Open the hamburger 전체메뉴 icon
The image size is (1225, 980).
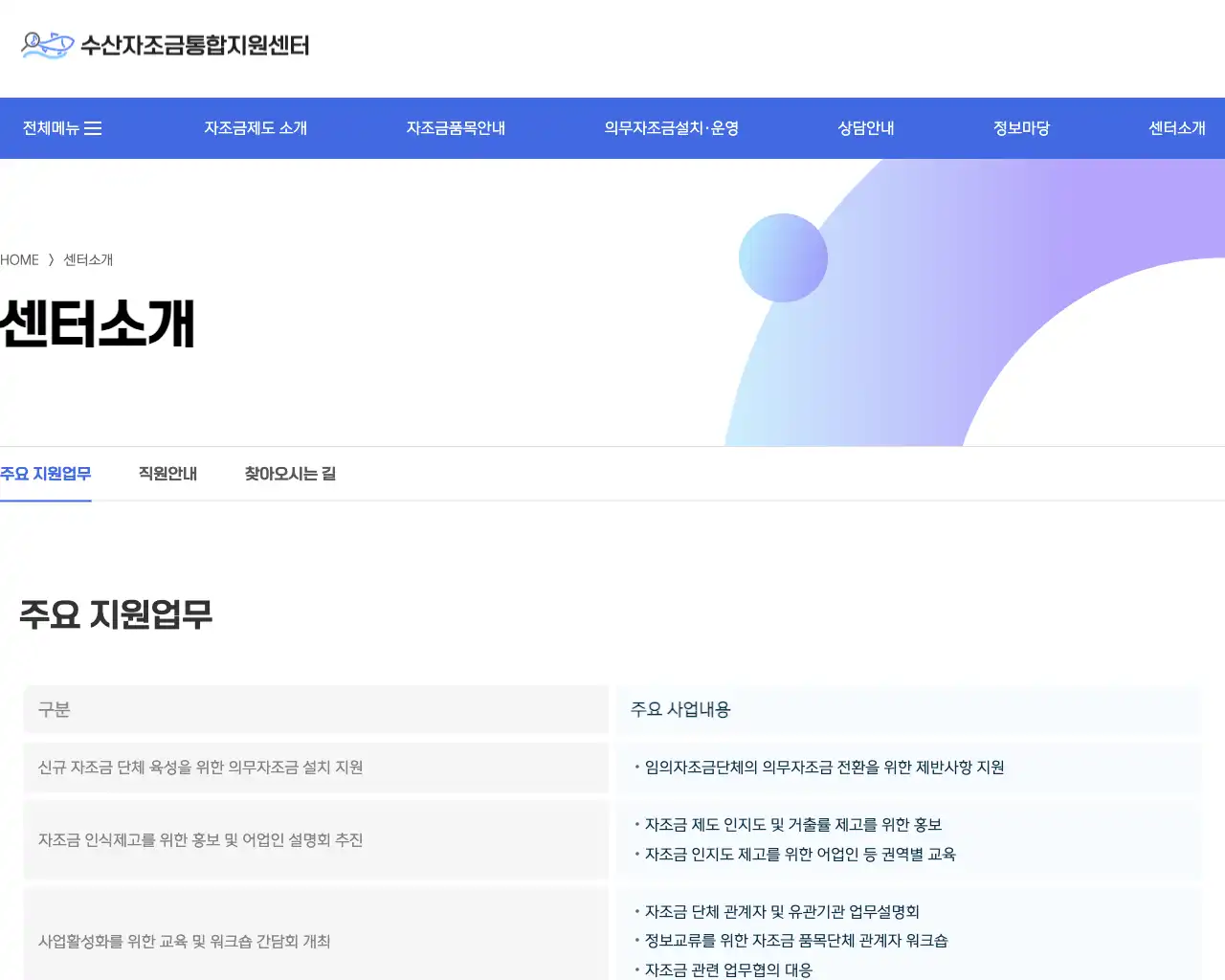pyautogui.click(x=94, y=127)
